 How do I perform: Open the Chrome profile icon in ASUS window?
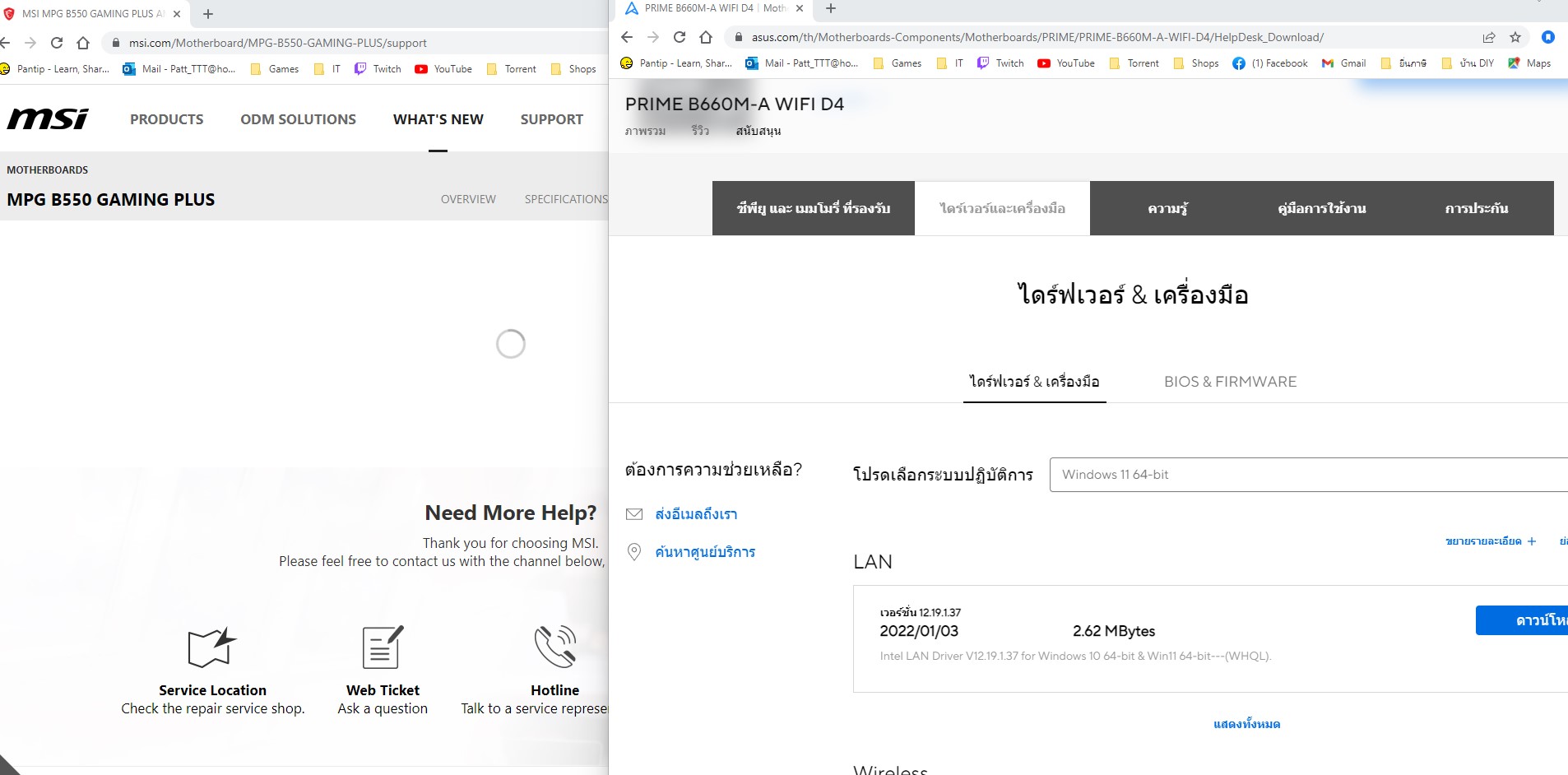click(x=1548, y=37)
